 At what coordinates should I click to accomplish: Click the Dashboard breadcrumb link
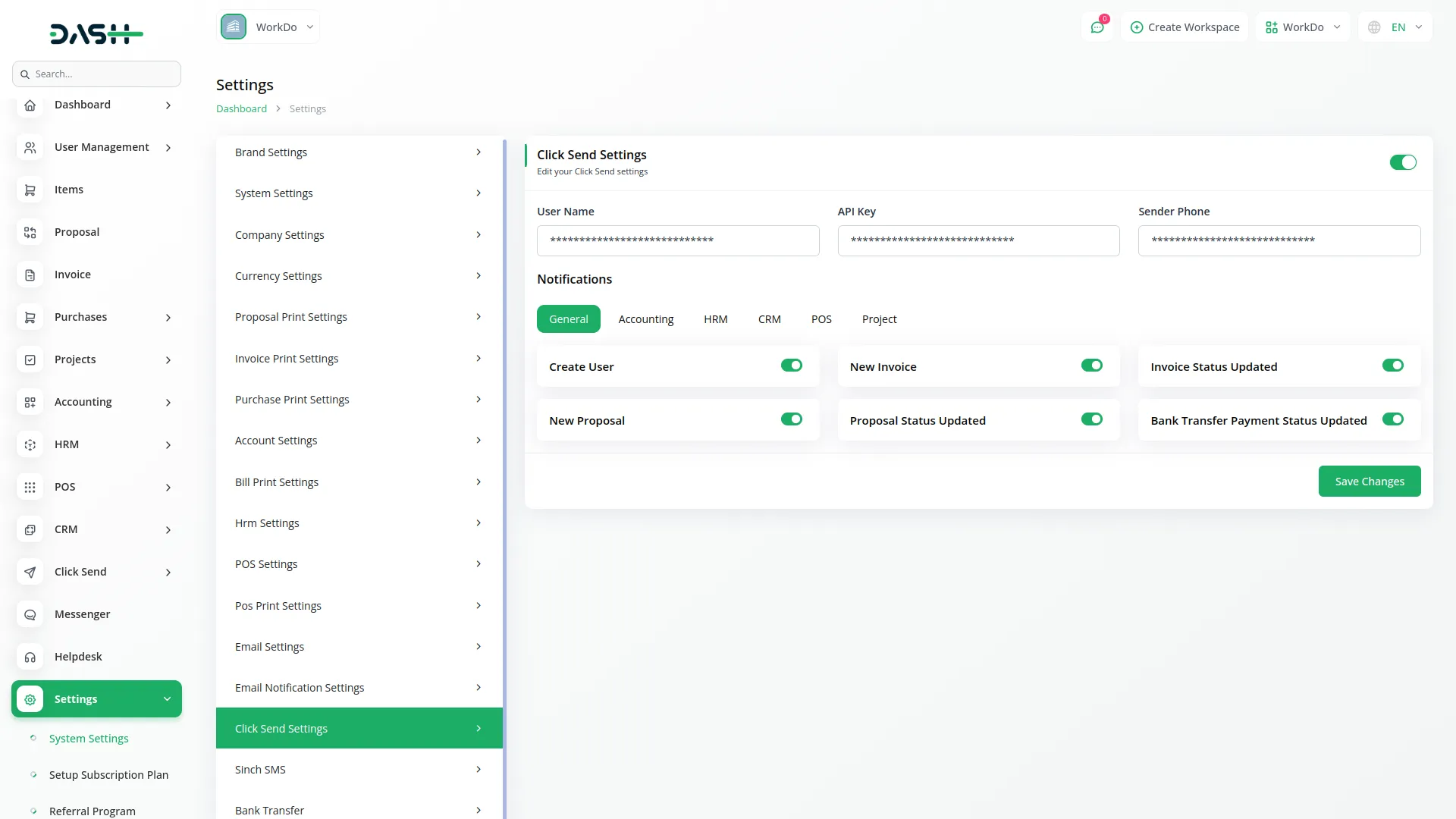pyautogui.click(x=241, y=108)
